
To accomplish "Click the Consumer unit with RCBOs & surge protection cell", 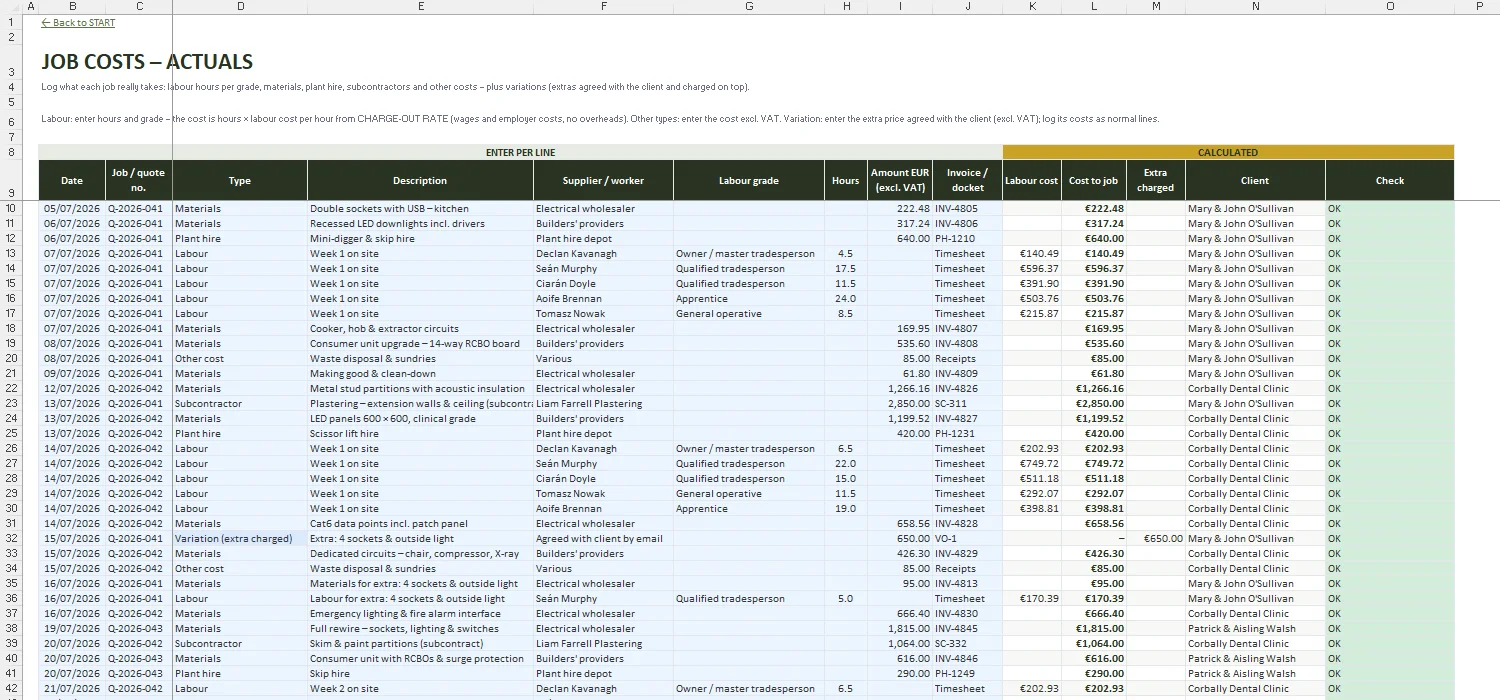I will 420,659.
